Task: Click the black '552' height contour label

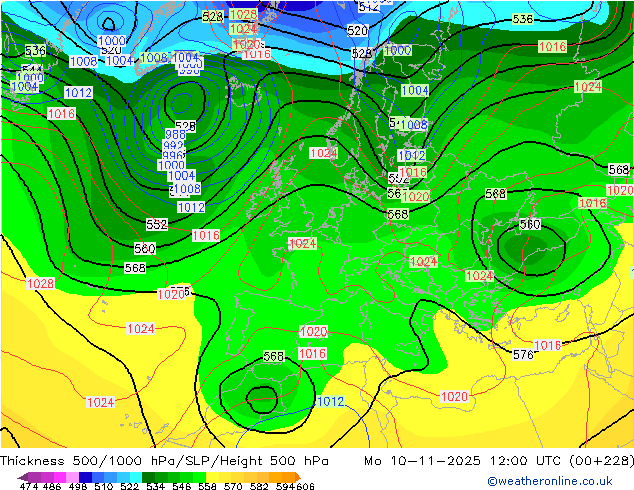Action: pos(157,224)
